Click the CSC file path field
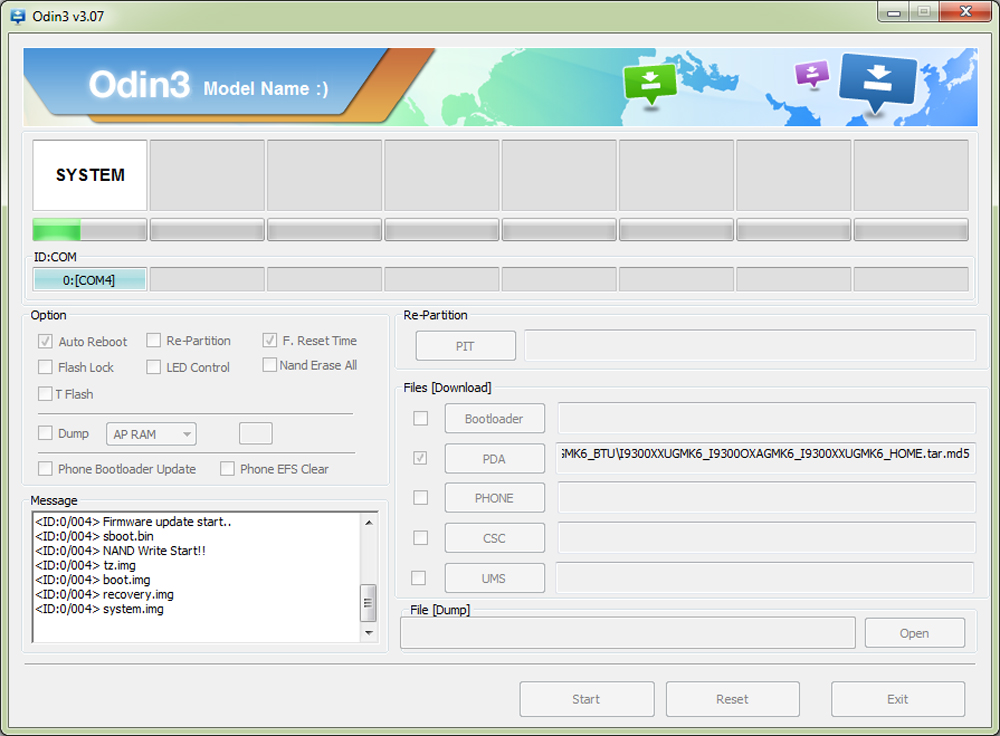The image size is (1000, 736). coord(767,538)
